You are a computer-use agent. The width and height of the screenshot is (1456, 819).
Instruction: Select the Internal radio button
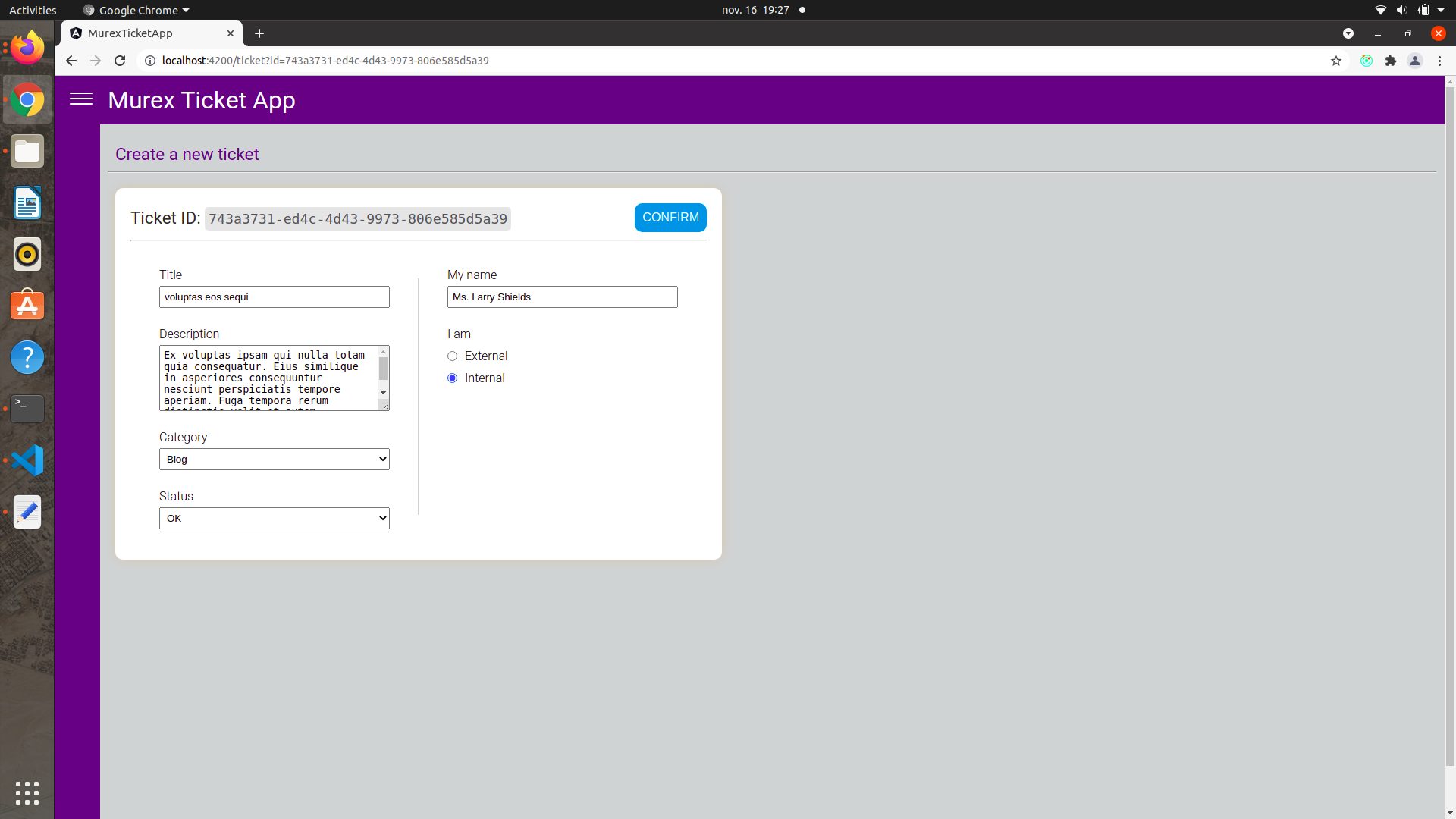[452, 378]
